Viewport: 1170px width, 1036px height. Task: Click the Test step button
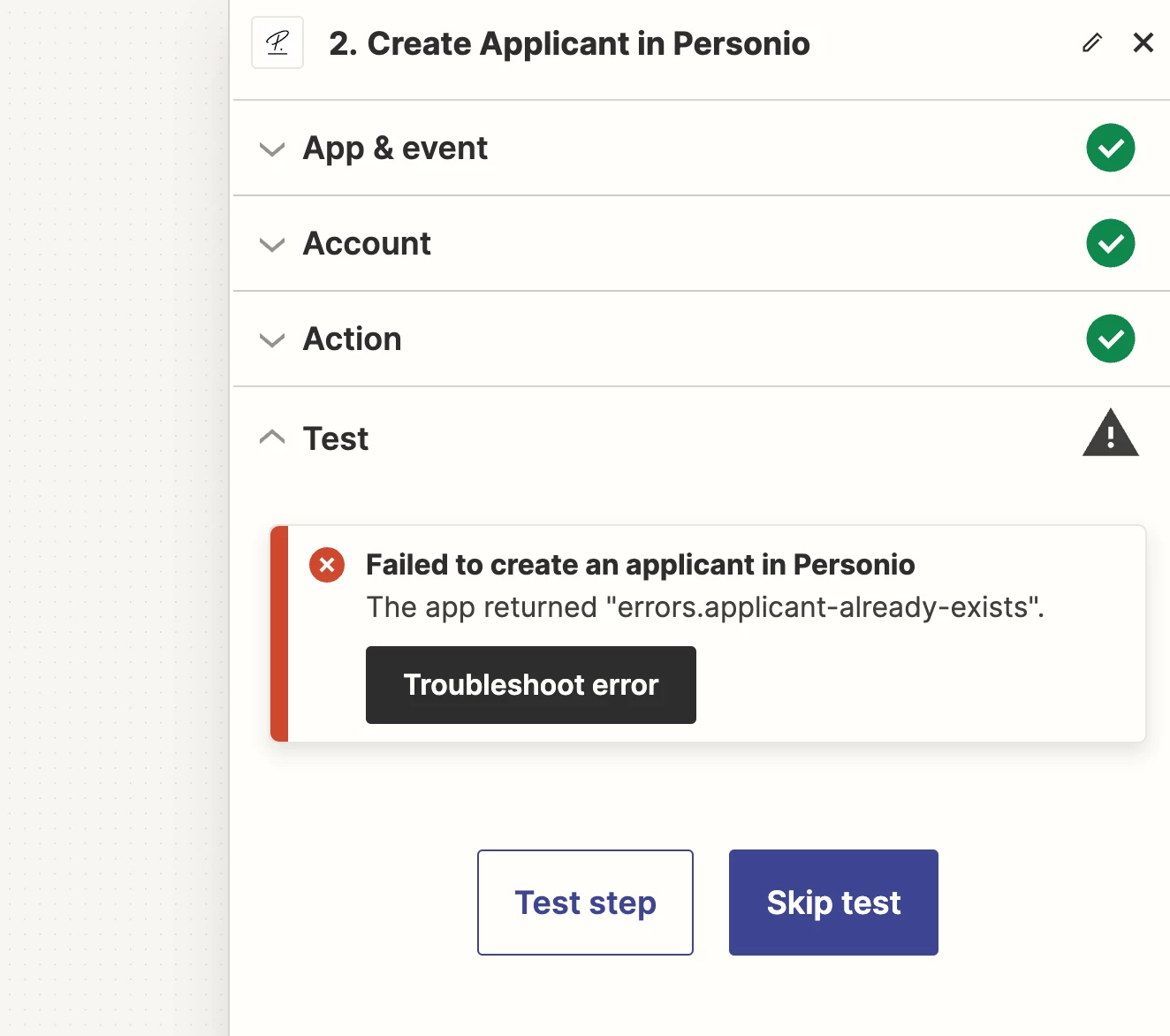click(x=585, y=903)
